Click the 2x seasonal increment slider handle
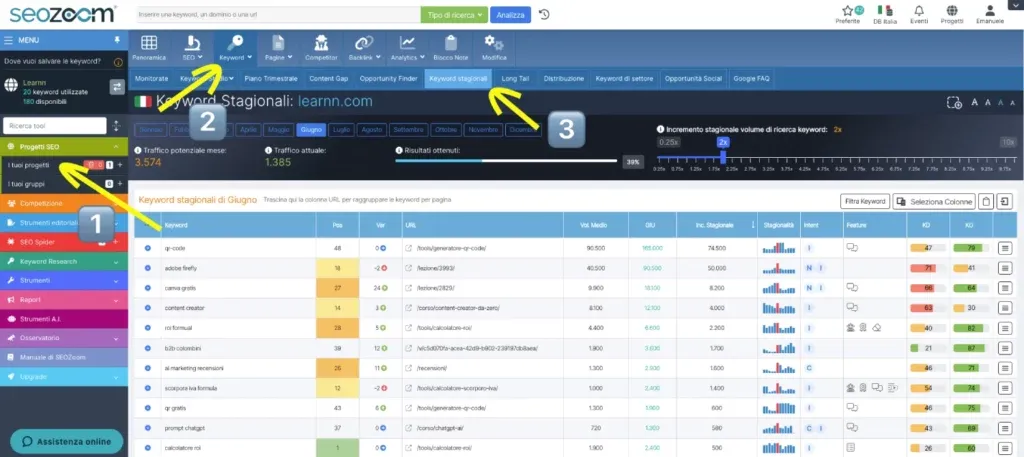Screen dimensions: 1024x457 click(x=722, y=157)
